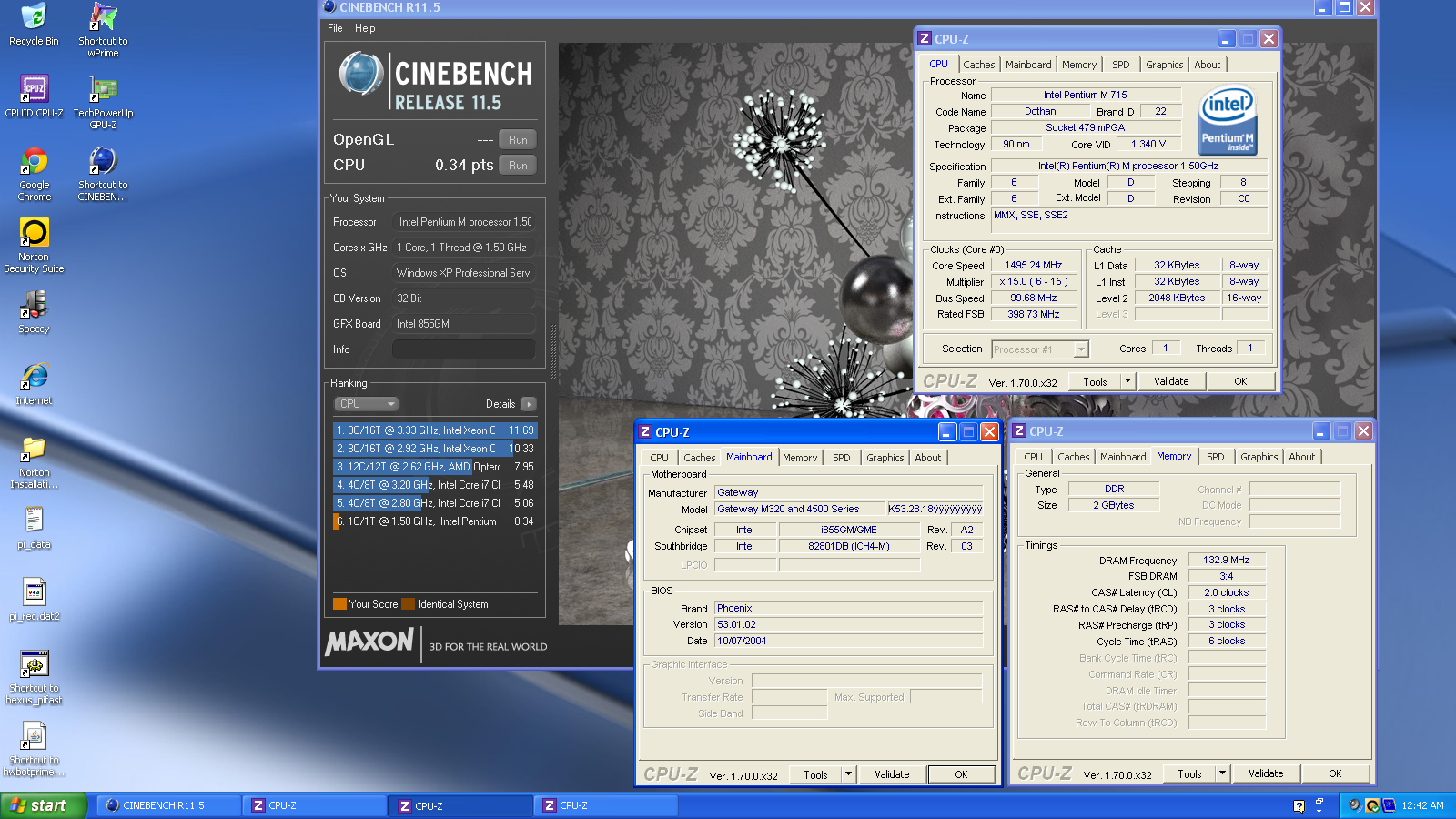This screenshot has width=1456, height=819.
Task: Expand Tools dropdown arrow in Mainboard CPU-Z window
Action: pyautogui.click(x=848, y=775)
